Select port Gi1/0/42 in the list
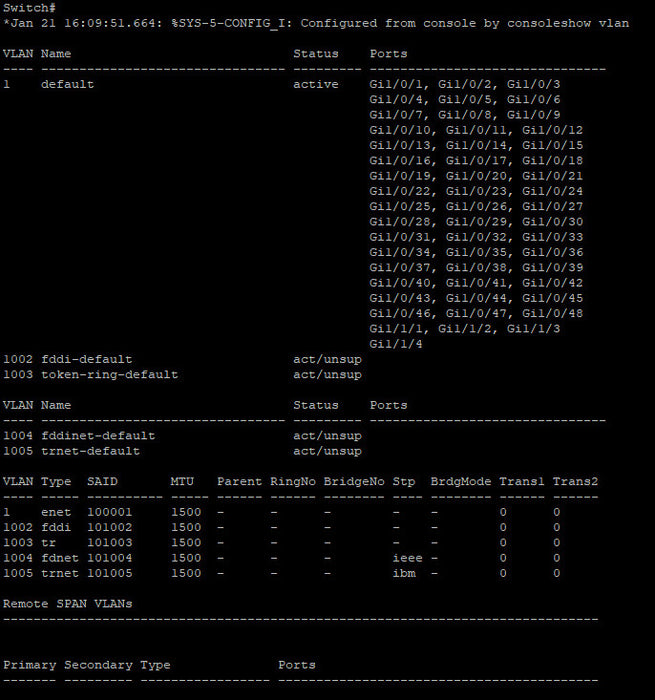This screenshot has width=655, height=700. click(x=553, y=283)
